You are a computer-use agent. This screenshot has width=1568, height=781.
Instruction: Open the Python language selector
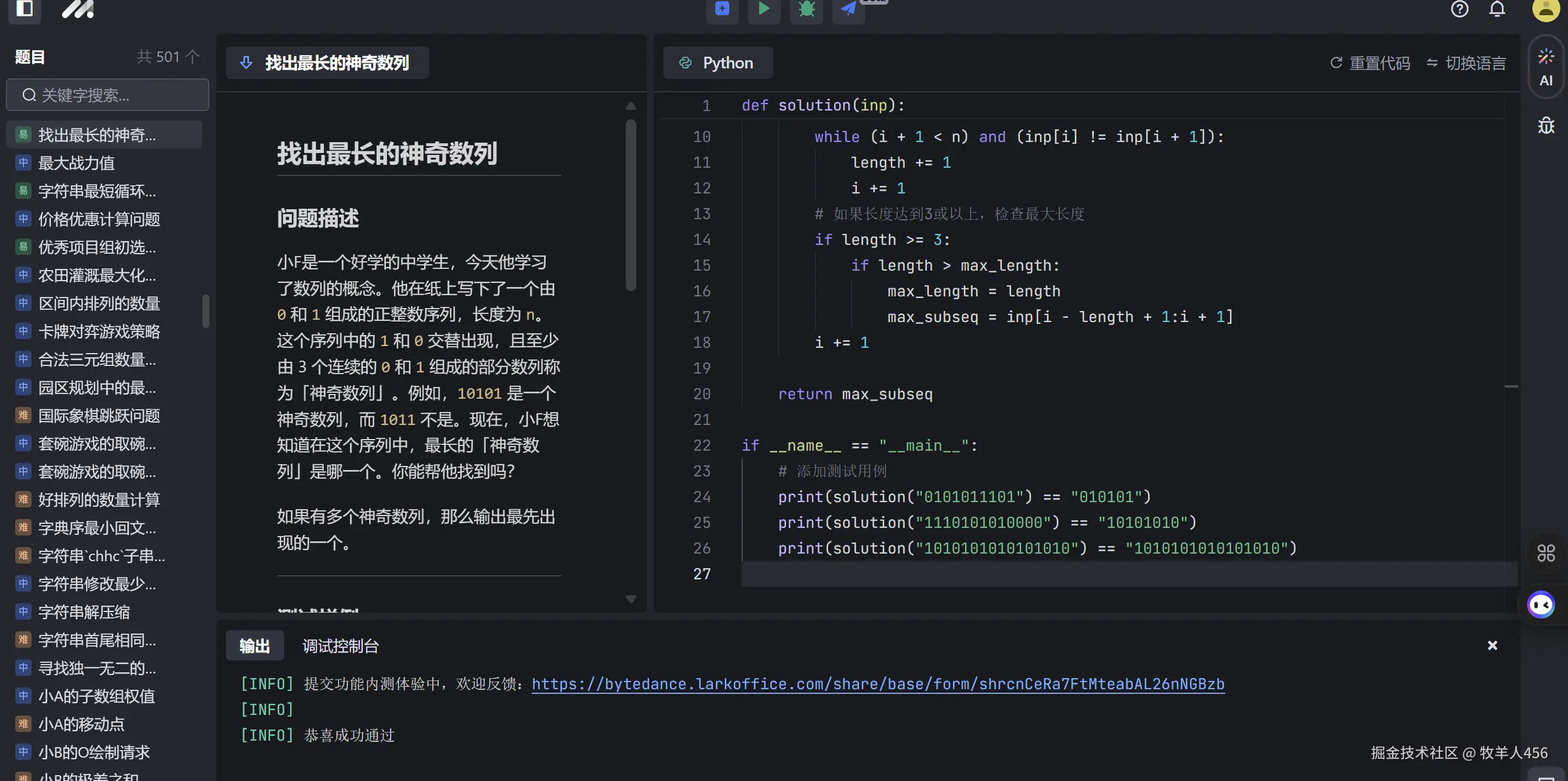tap(717, 63)
